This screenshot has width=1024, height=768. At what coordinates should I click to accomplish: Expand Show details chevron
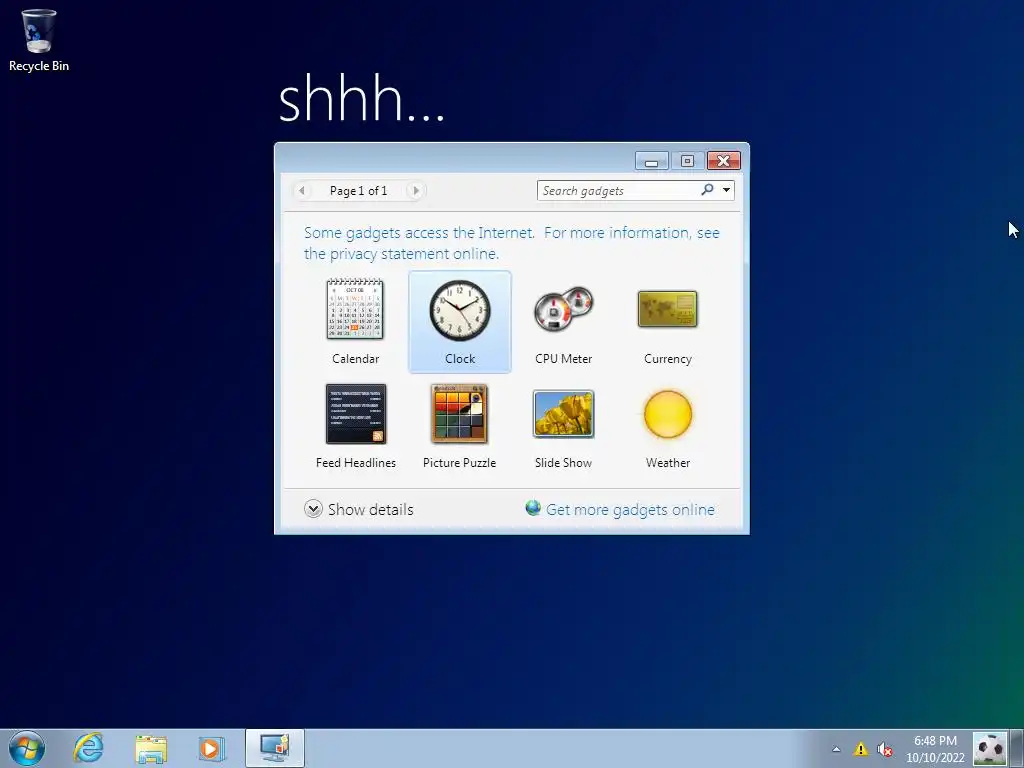[313, 509]
